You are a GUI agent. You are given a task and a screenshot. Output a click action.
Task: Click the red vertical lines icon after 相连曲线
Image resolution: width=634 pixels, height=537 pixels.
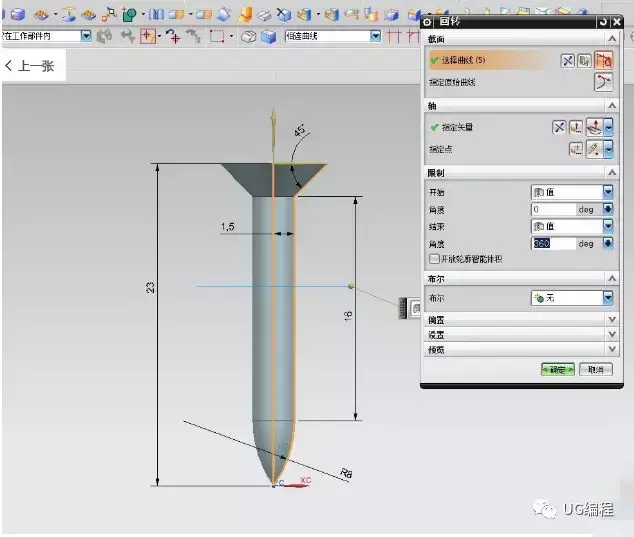[393, 36]
